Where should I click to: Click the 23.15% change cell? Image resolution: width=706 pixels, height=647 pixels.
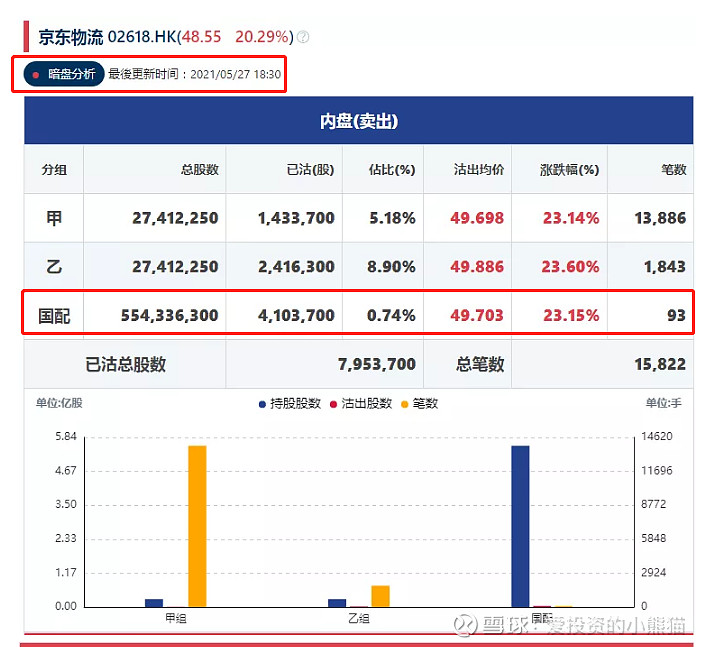point(571,315)
